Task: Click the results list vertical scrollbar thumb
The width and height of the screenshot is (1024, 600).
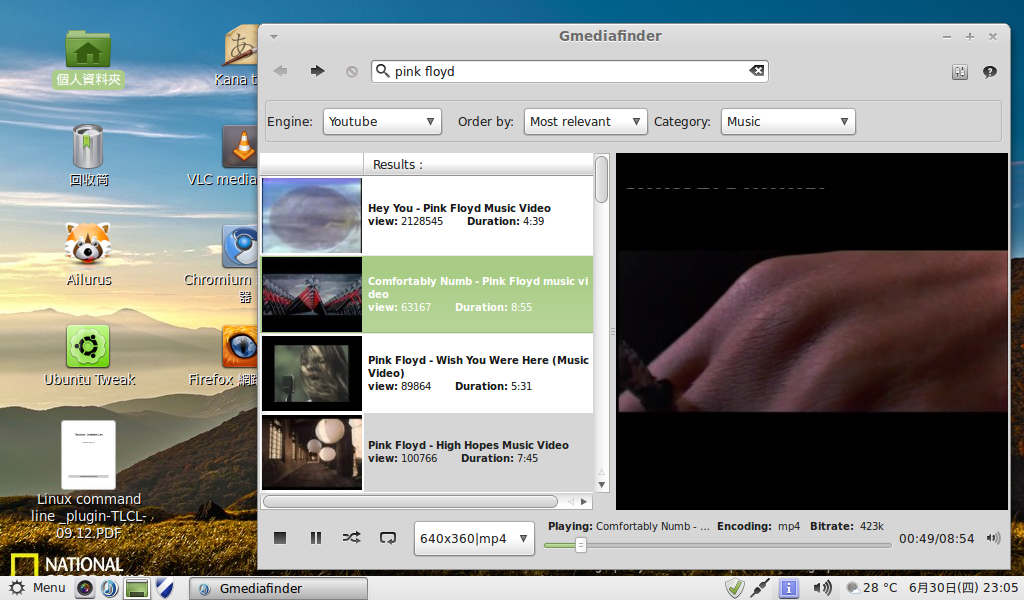Action: (x=601, y=179)
